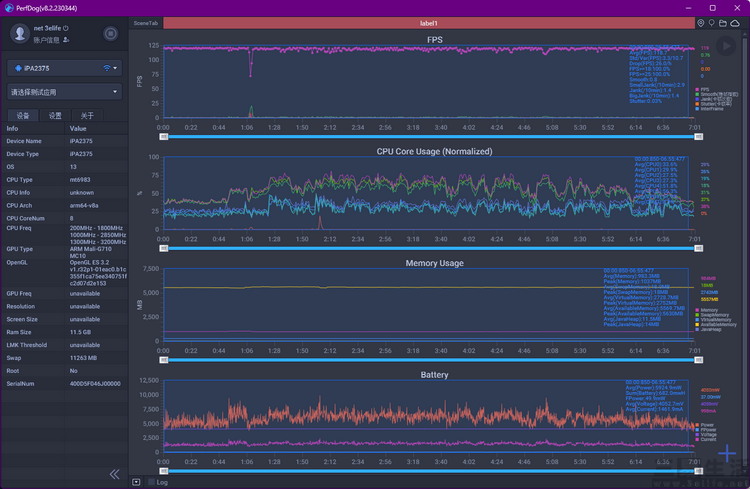
Task: Click the play button over FPS chart
Action: 726,46
